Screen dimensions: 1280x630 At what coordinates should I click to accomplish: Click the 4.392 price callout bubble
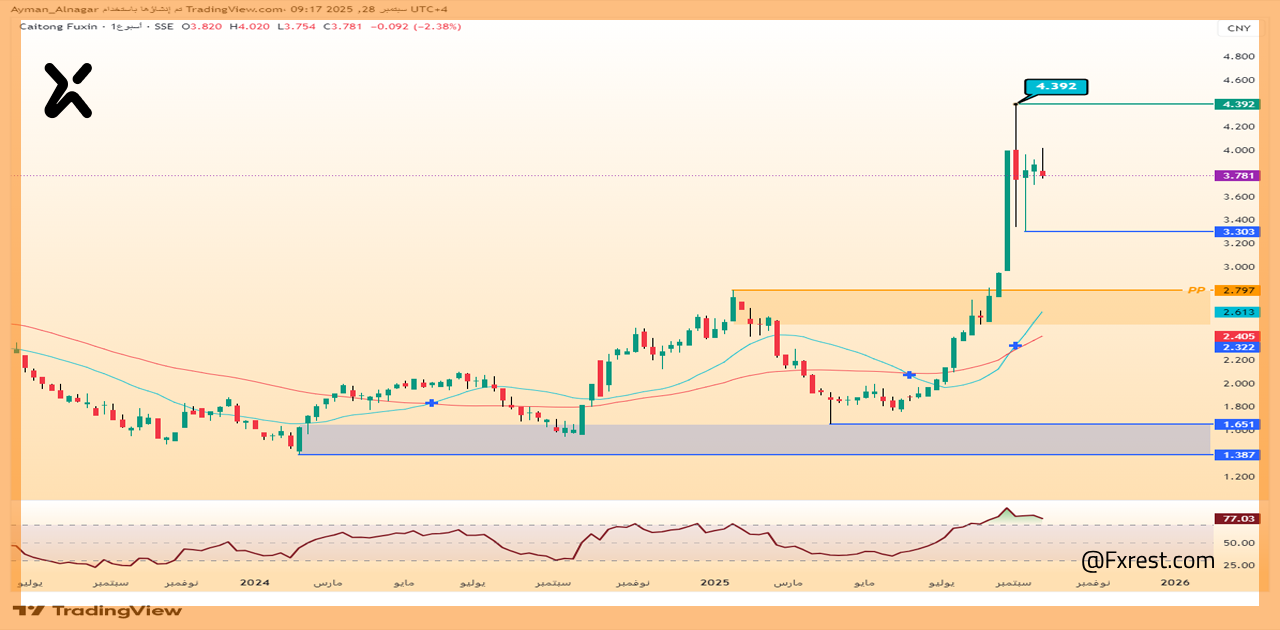coord(1055,87)
